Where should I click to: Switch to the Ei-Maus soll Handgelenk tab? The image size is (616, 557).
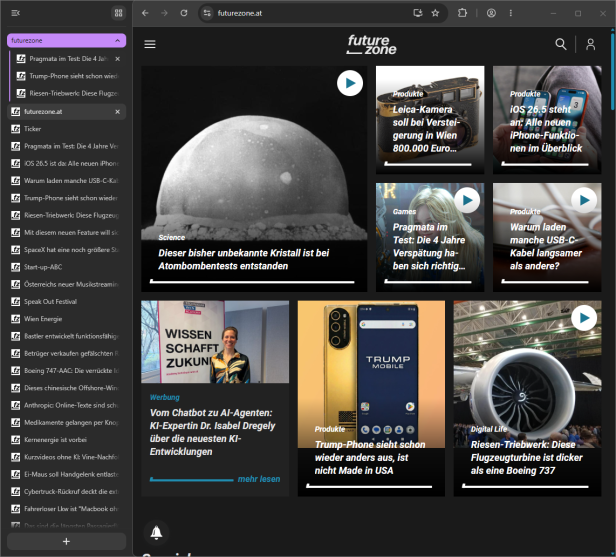pos(66,475)
